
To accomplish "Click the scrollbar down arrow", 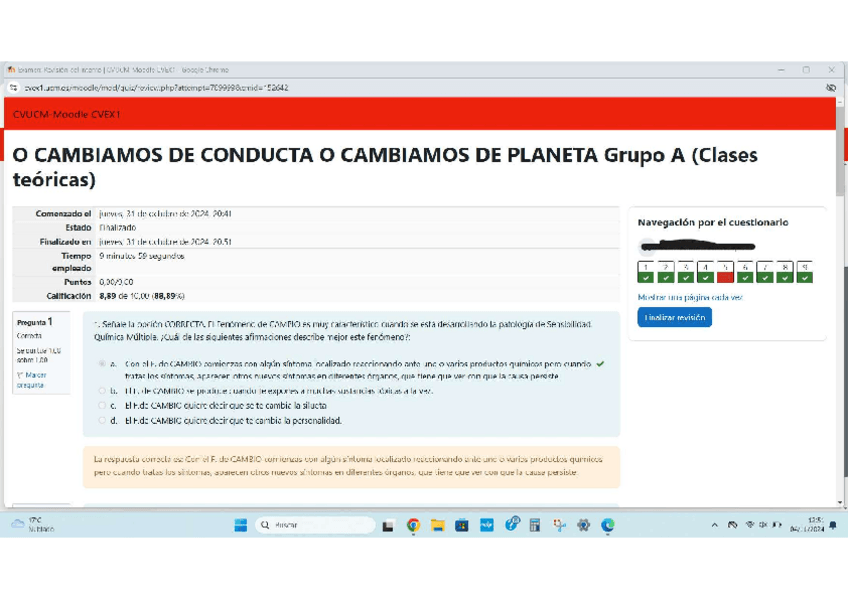I will [x=840, y=502].
